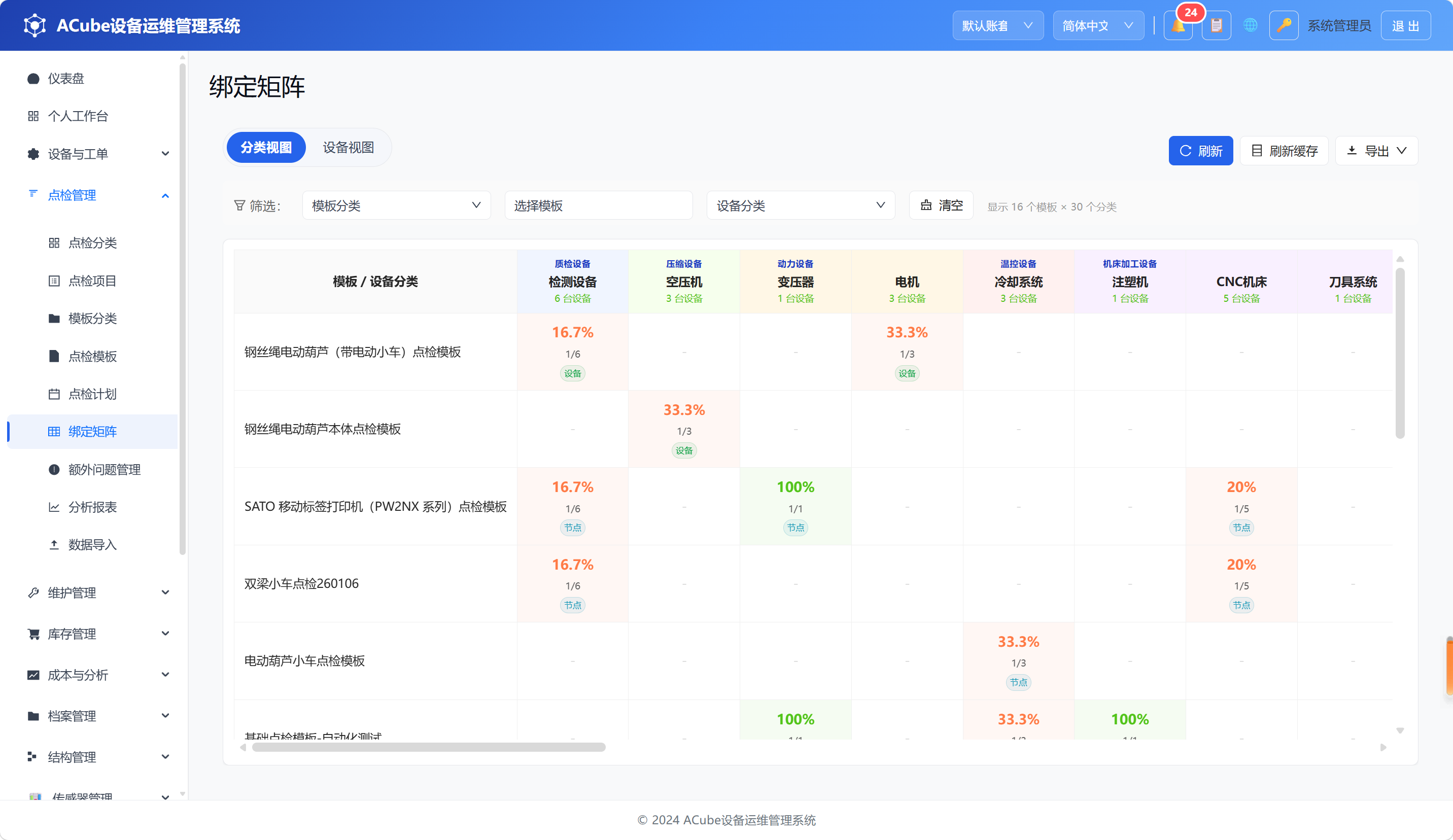Click the 100% cell for SATO 变压器
Viewport: 1453px width, 840px height.
click(x=795, y=506)
